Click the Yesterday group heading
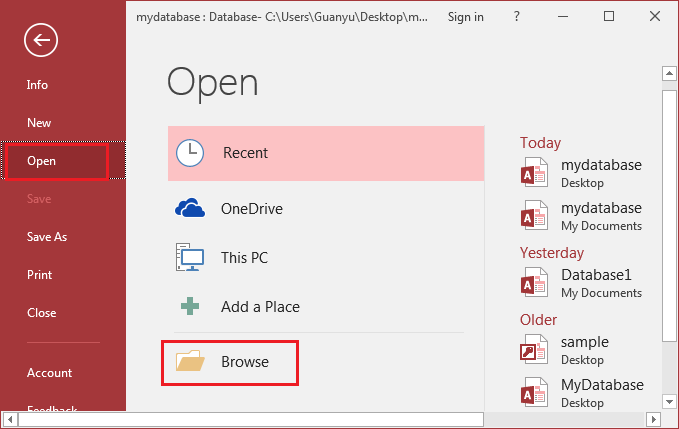This screenshot has width=679, height=429. [x=552, y=253]
